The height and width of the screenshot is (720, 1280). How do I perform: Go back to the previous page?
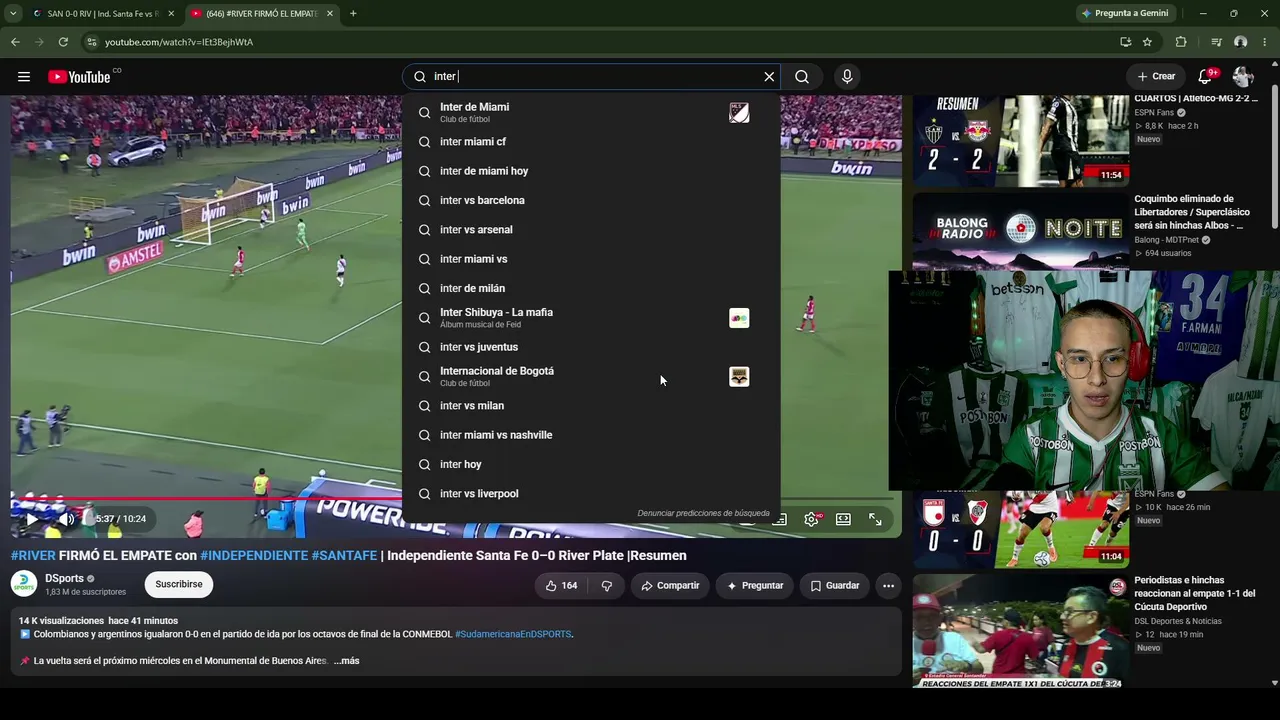pos(15,42)
